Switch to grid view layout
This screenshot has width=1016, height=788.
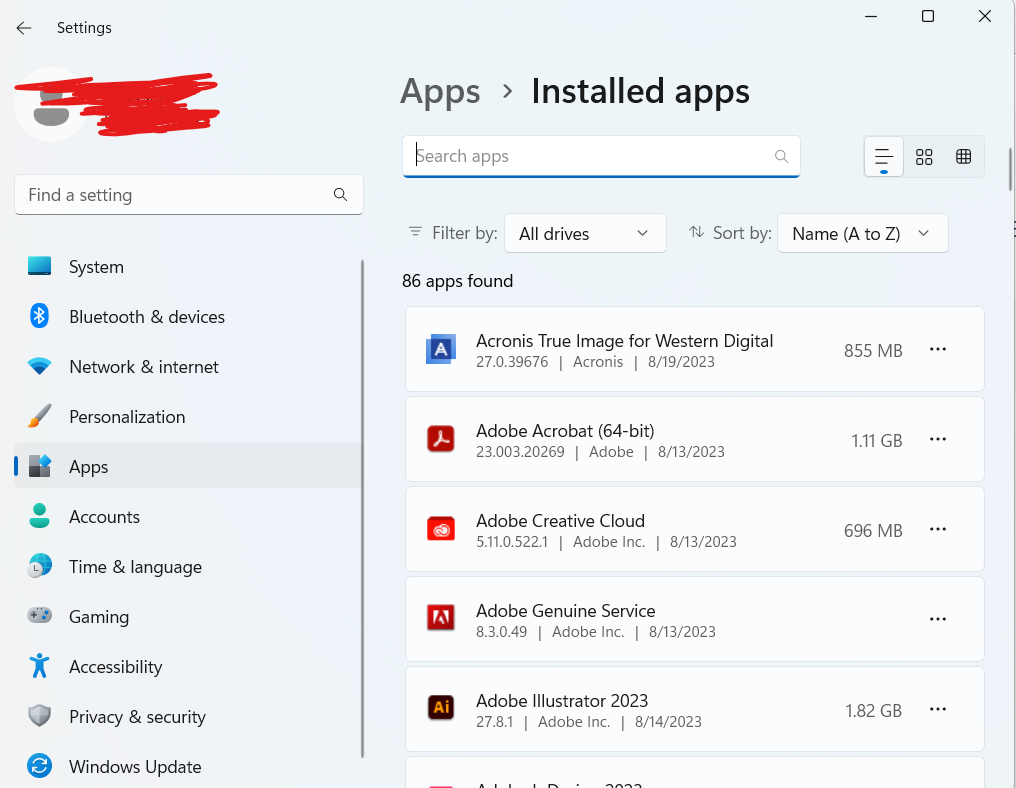point(924,156)
